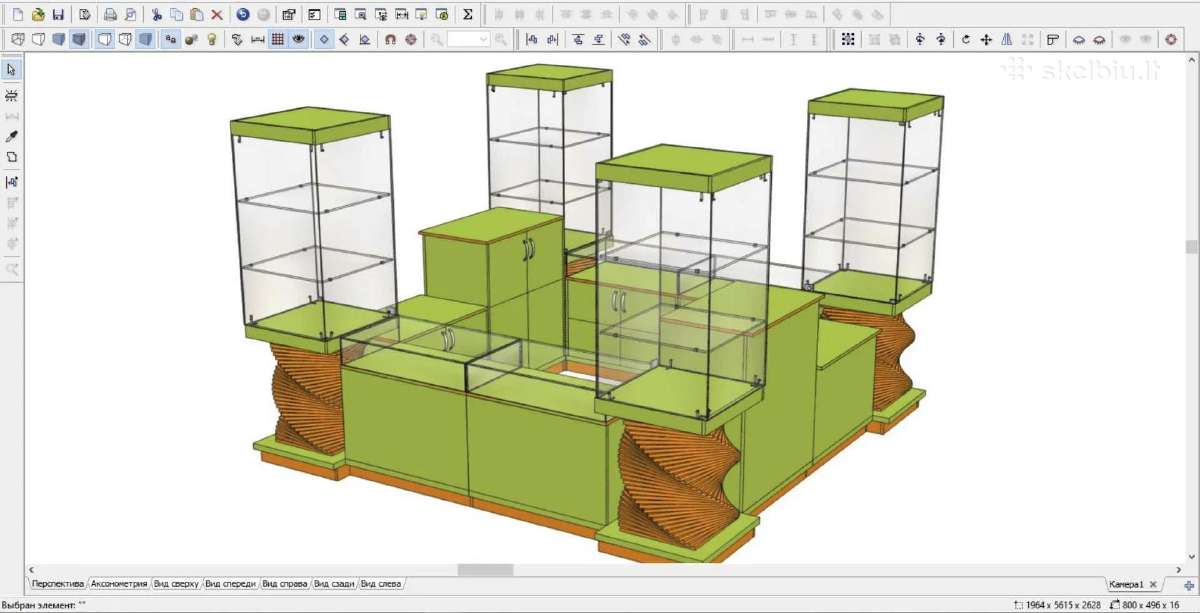Click the 800 x 496 x 16 size readout

[1153, 604]
